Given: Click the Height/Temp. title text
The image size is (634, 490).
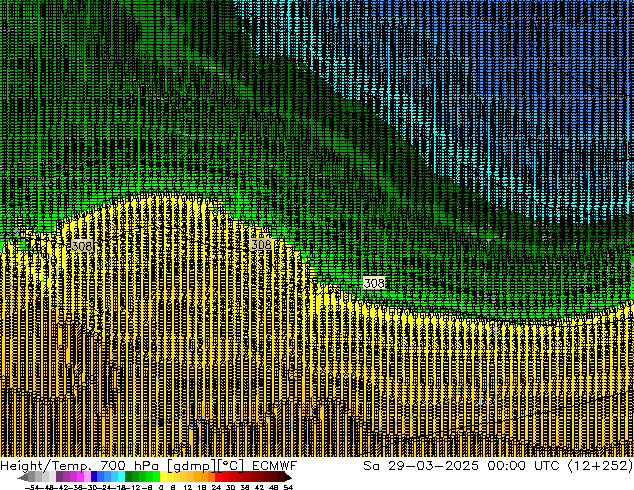Looking at the screenshot, I should point(46,466).
